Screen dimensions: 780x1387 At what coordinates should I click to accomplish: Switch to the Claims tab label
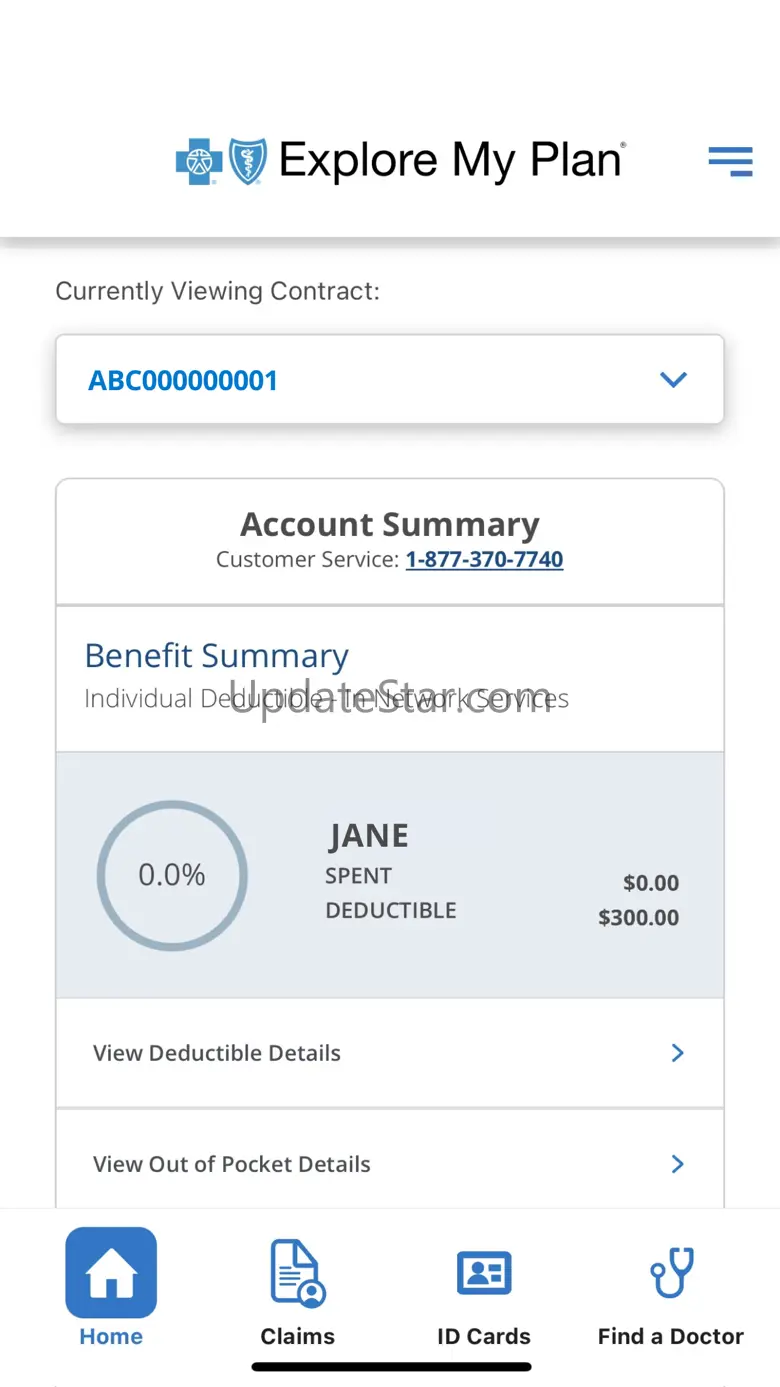[x=298, y=1337]
